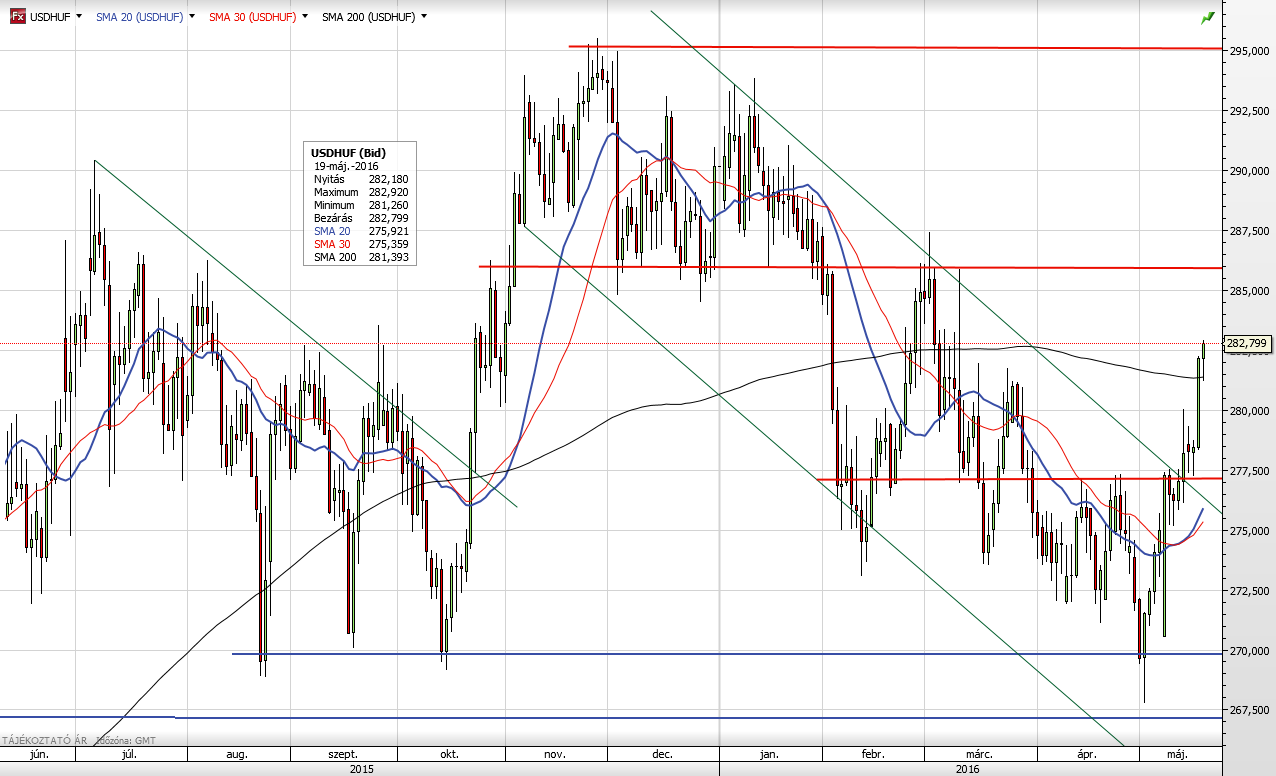Click the 'febr.' month label on time axis
The image size is (1276, 776).
874,754
